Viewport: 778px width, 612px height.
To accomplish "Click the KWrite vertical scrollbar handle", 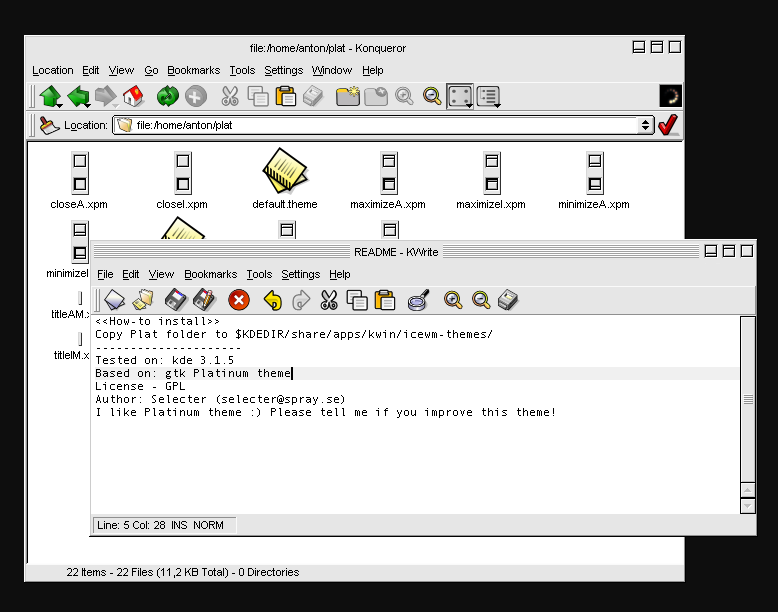I will 748,399.
